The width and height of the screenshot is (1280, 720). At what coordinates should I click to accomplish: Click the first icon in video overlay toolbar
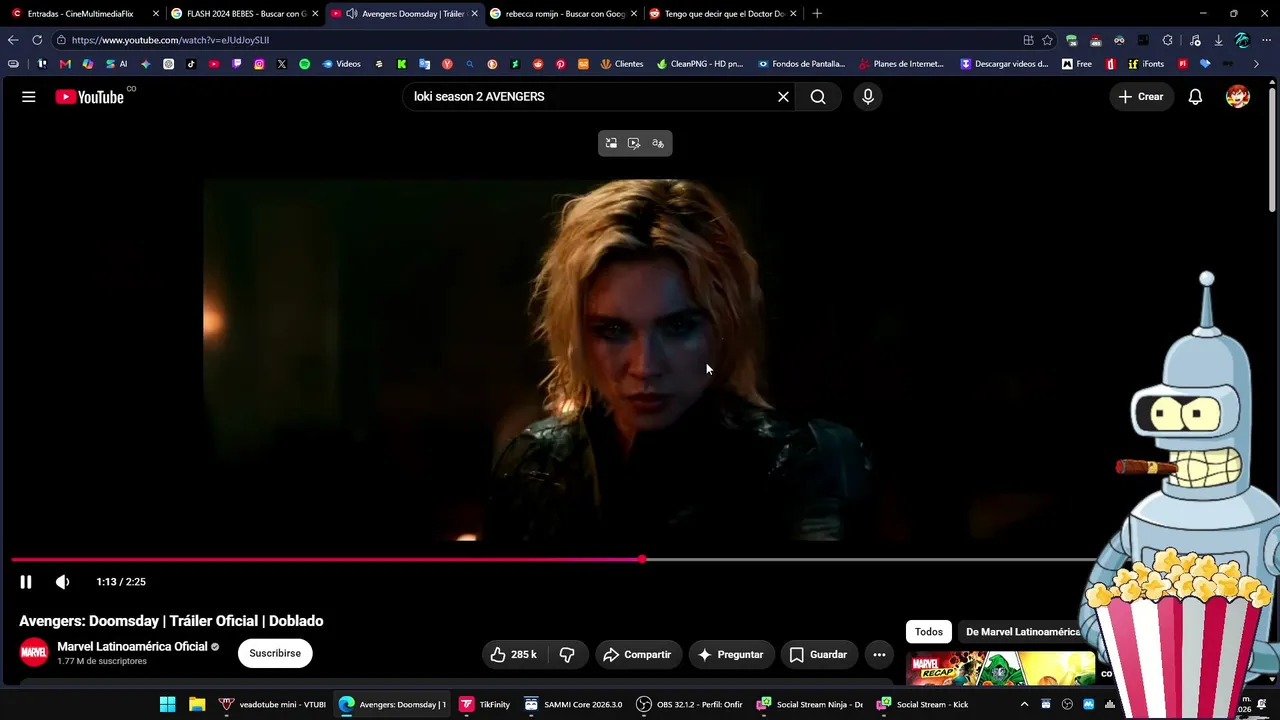pyautogui.click(x=611, y=144)
